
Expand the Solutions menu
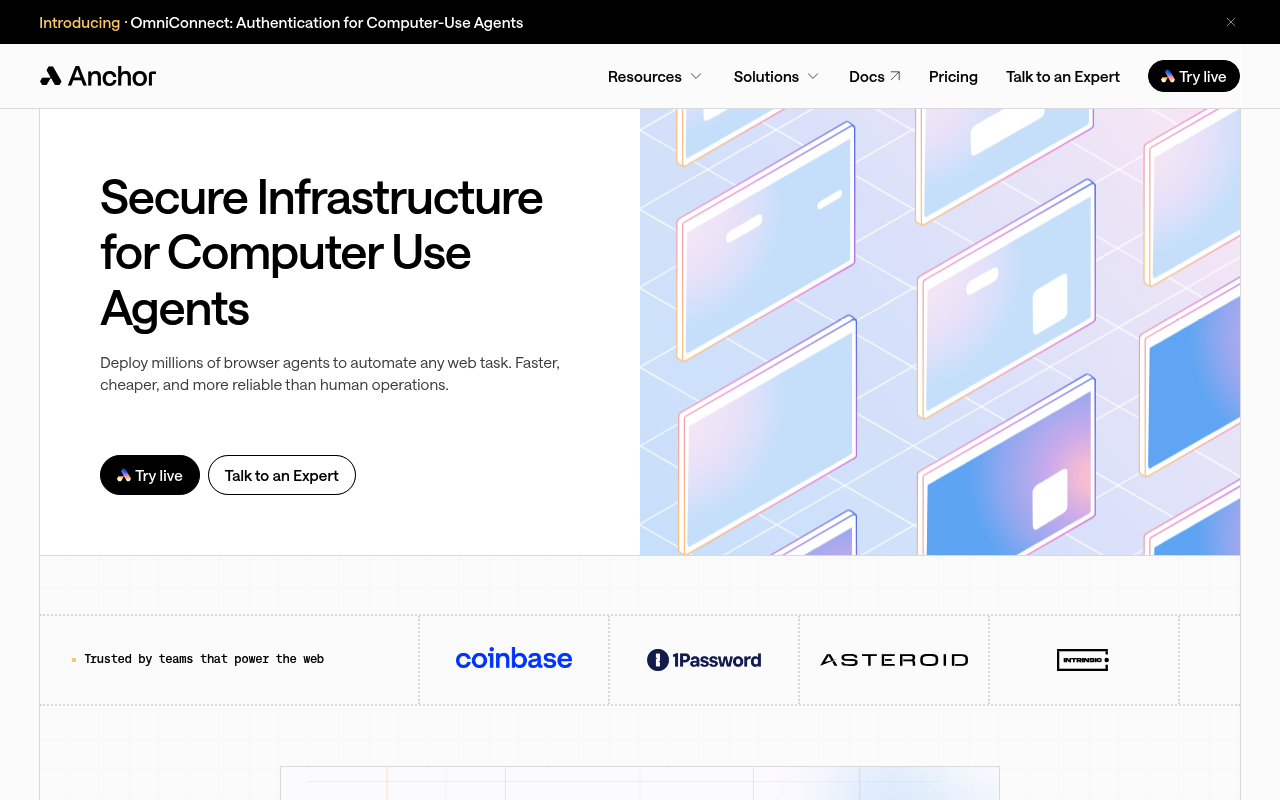776,76
